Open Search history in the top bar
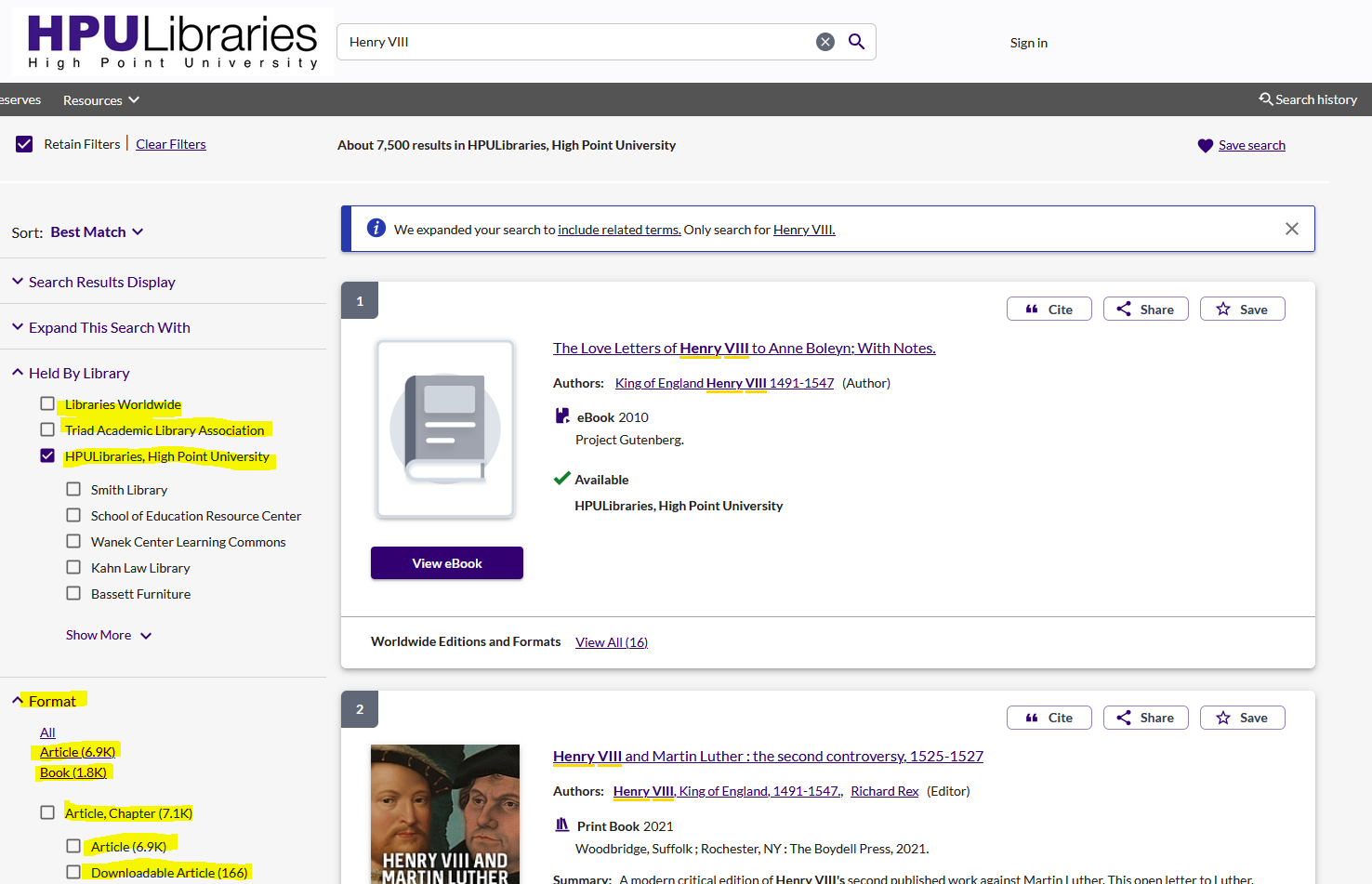The height and width of the screenshot is (884, 1372). (1308, 99)
